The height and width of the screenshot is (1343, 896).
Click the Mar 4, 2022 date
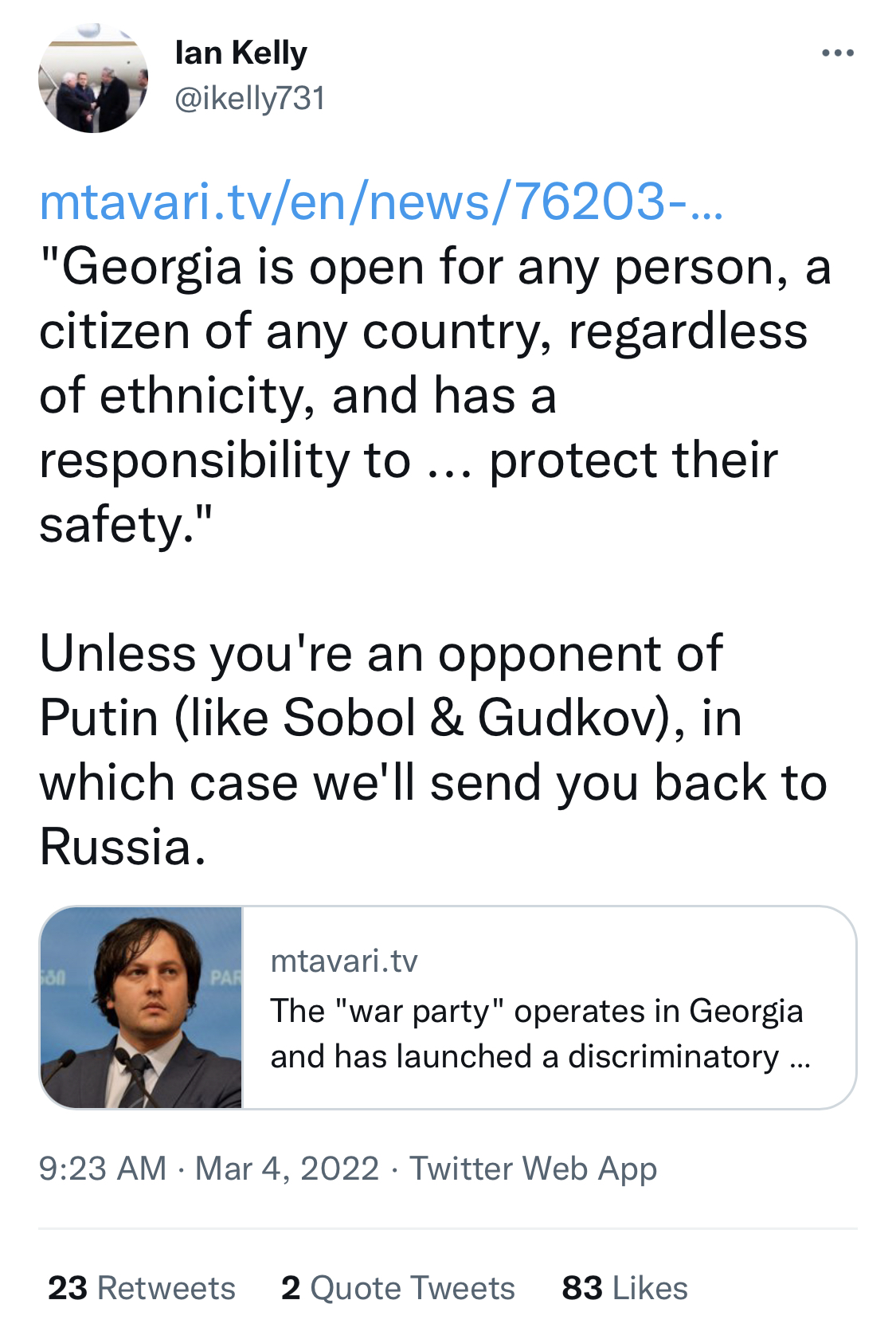click(287, 1169)
